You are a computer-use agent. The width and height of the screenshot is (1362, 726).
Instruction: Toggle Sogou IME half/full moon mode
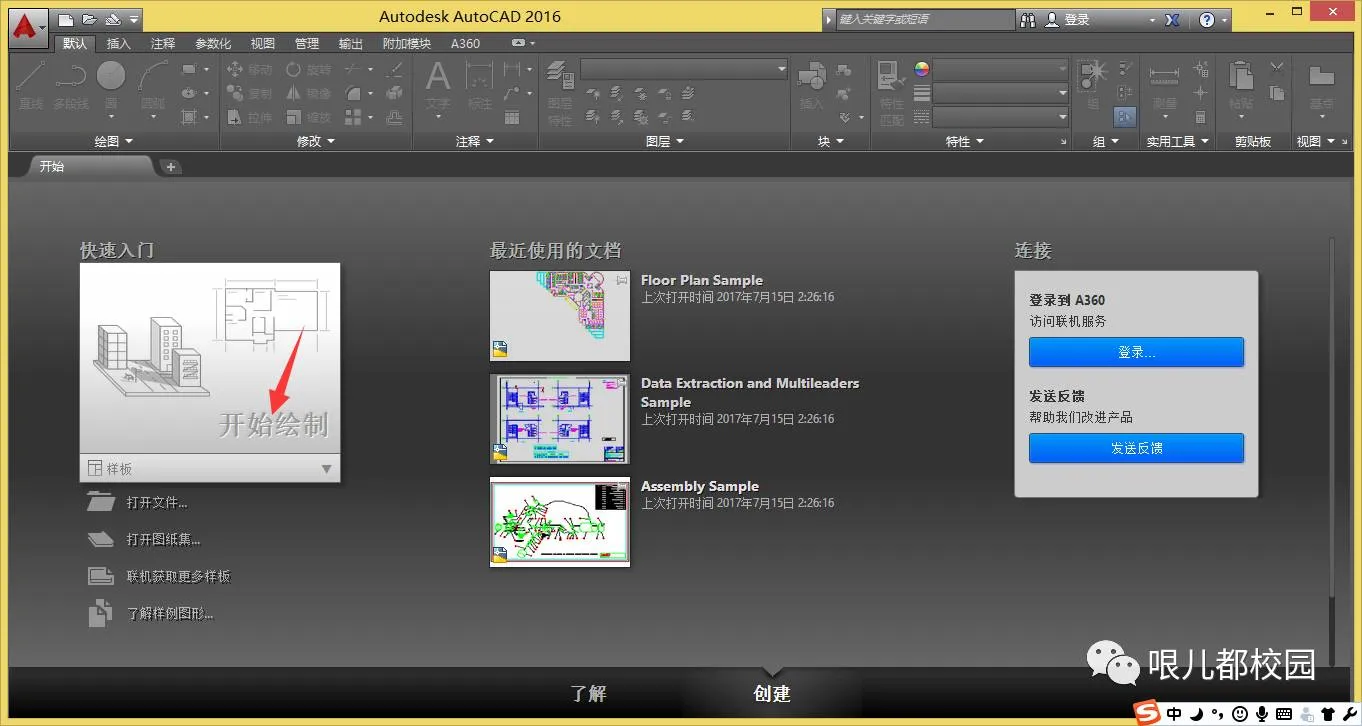pyautogui.click(x=1195, y=714)
